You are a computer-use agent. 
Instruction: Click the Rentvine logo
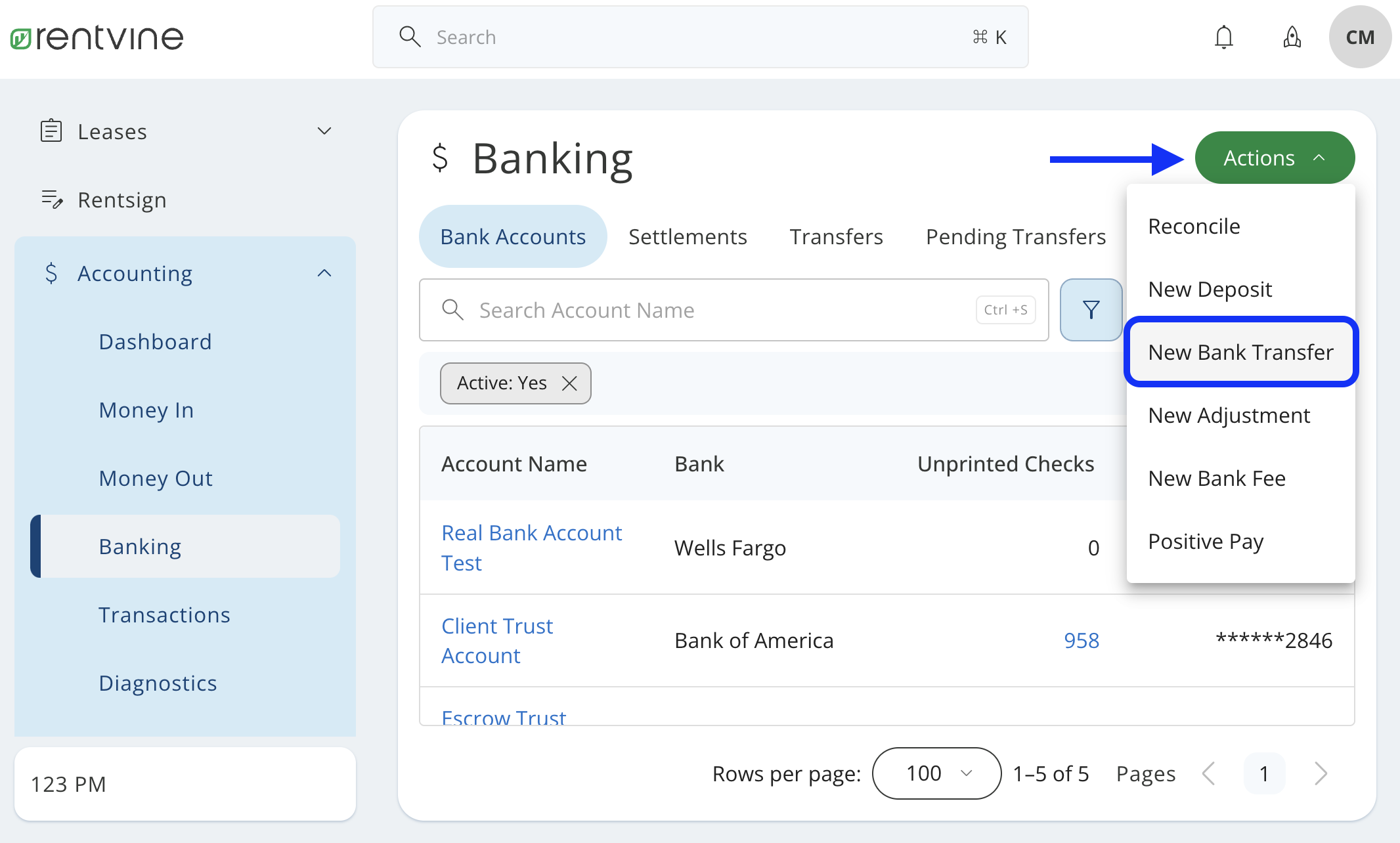pos(96,37)
